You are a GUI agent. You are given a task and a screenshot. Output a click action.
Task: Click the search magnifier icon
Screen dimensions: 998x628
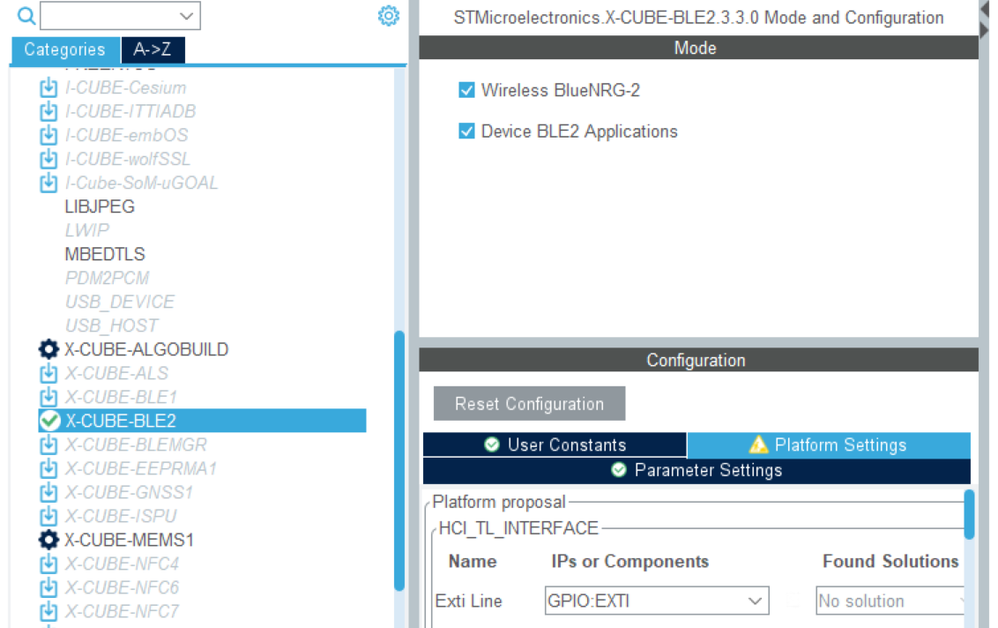(x=25, y=15)
